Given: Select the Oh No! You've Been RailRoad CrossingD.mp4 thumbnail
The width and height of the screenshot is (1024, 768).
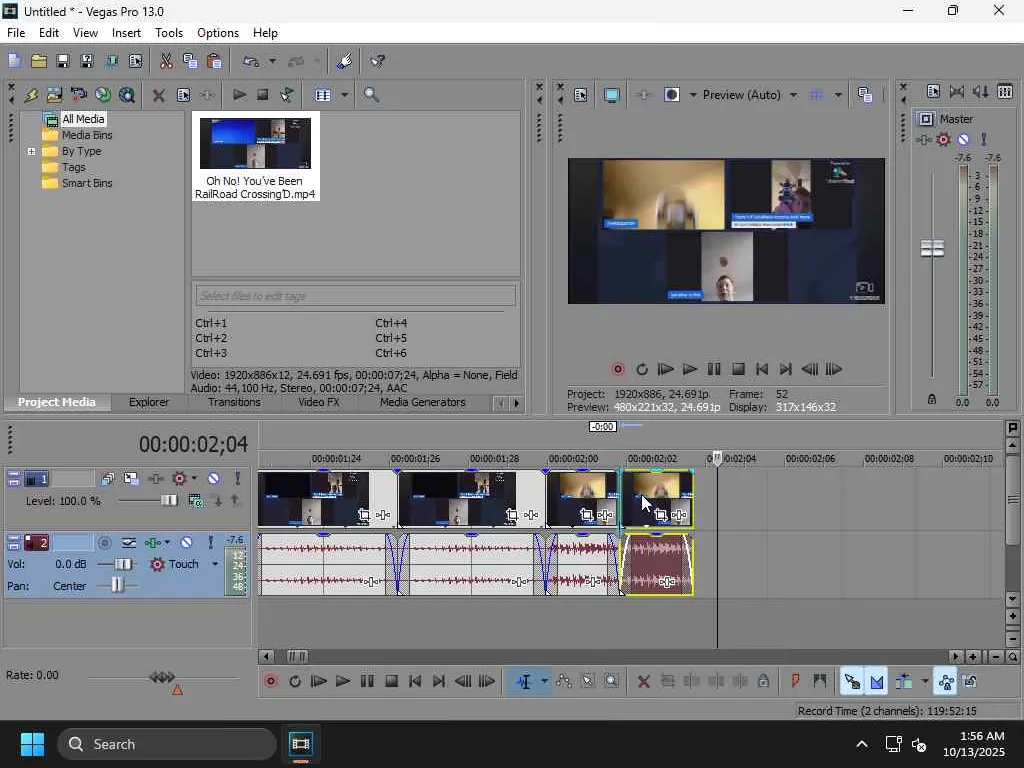Looking at the screenshot, I should pos(255,157).
